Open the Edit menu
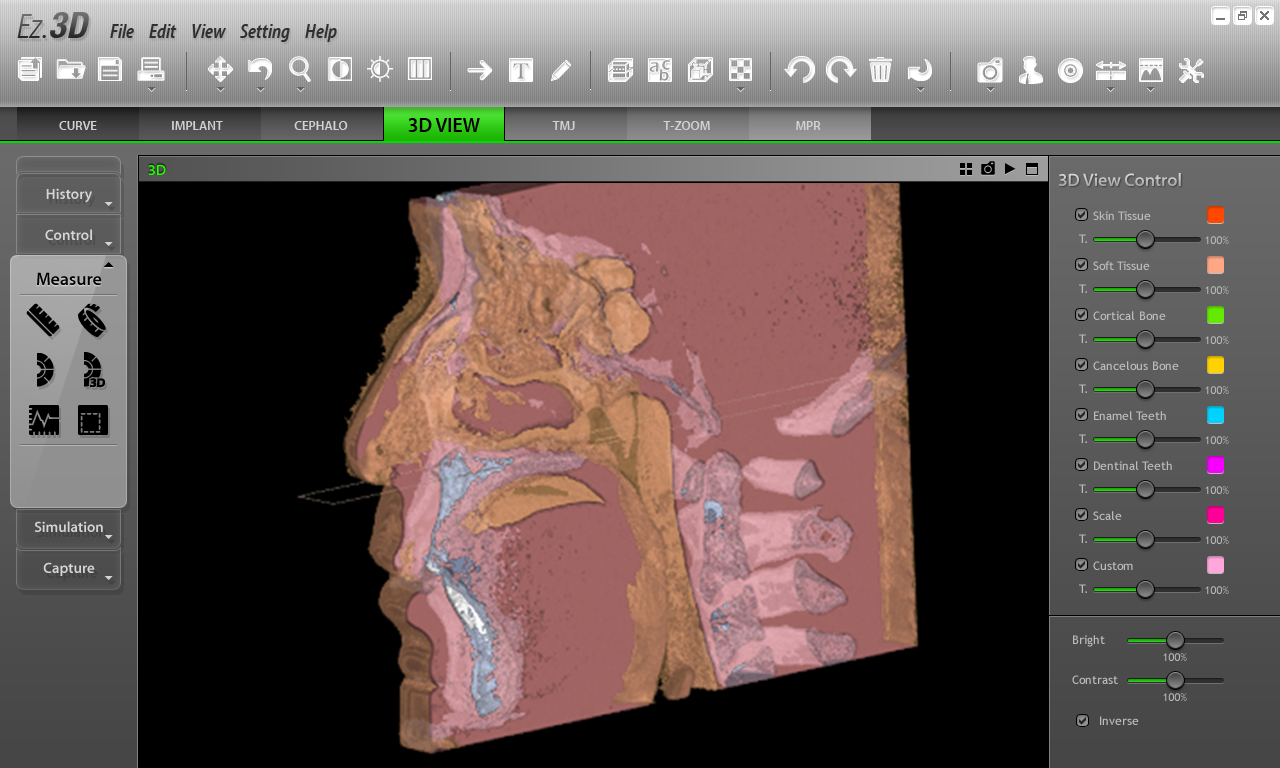Screen dimensions: 1280x768 click(162, 32)
